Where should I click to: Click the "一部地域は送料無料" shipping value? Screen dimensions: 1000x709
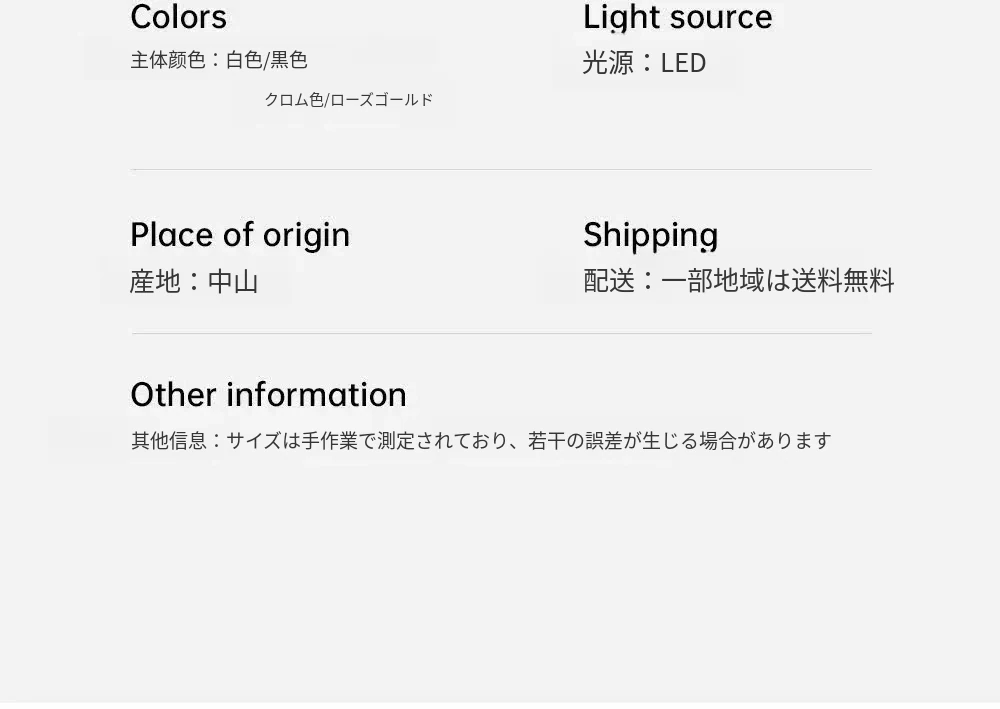[777, 281]
